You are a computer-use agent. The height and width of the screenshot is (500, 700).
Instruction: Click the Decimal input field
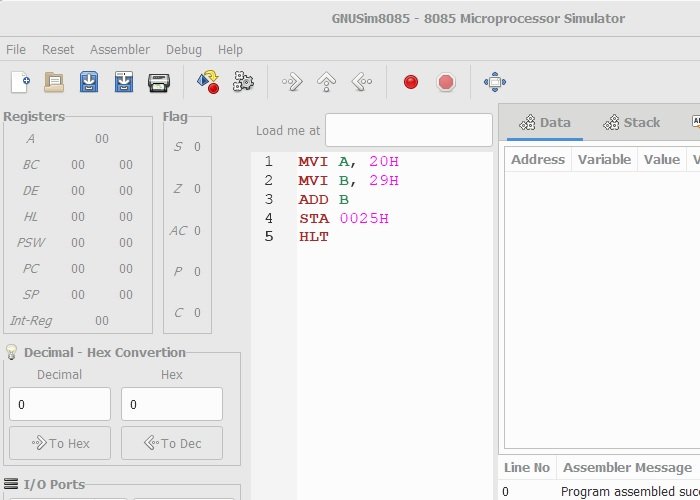click(x=60, y=404)
